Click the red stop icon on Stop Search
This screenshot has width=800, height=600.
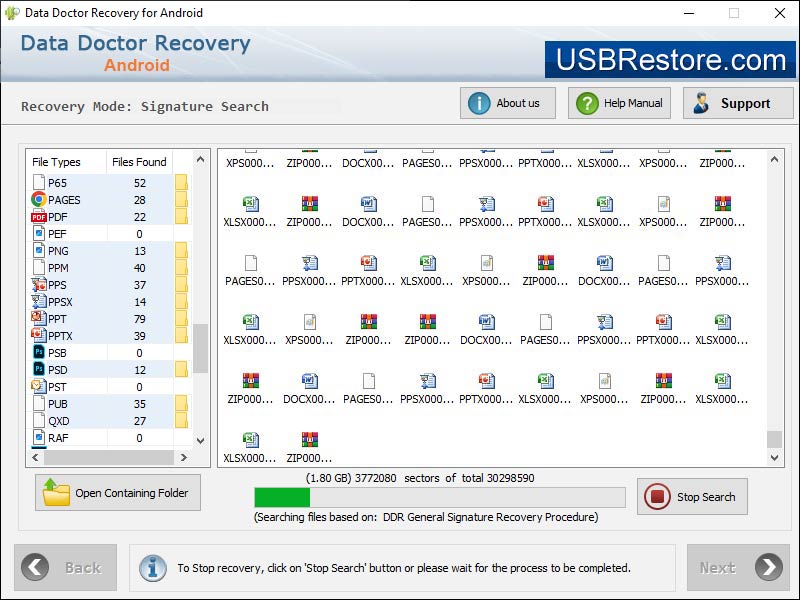click(659, 497)
